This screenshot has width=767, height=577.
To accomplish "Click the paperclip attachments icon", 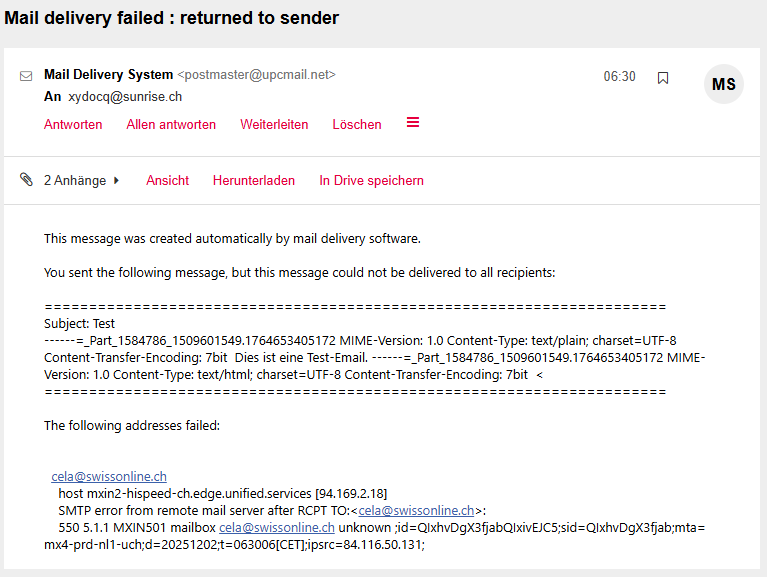I will (x=27, y=180).
